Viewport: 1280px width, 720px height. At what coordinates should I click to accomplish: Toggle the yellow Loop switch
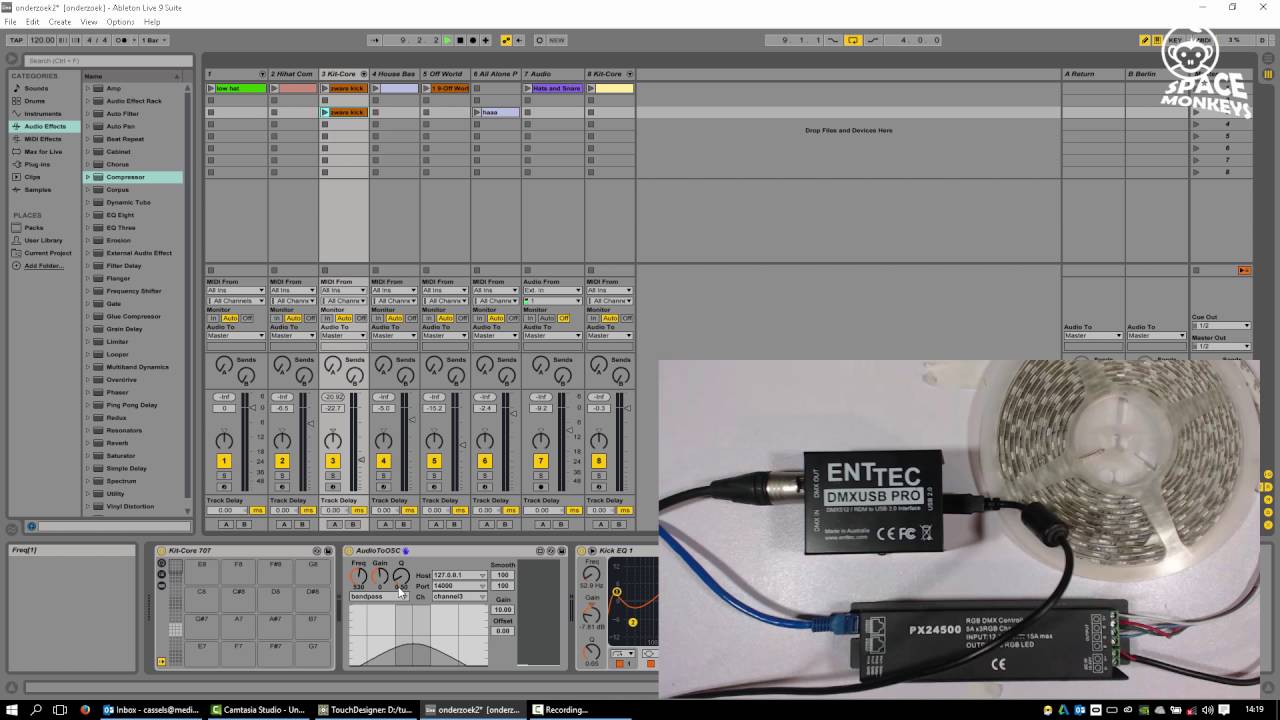(853, 40)
